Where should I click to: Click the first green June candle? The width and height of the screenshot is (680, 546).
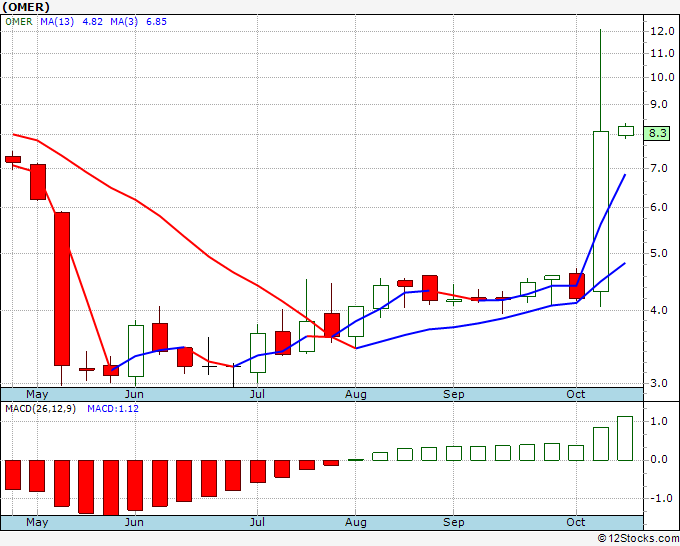136,351
